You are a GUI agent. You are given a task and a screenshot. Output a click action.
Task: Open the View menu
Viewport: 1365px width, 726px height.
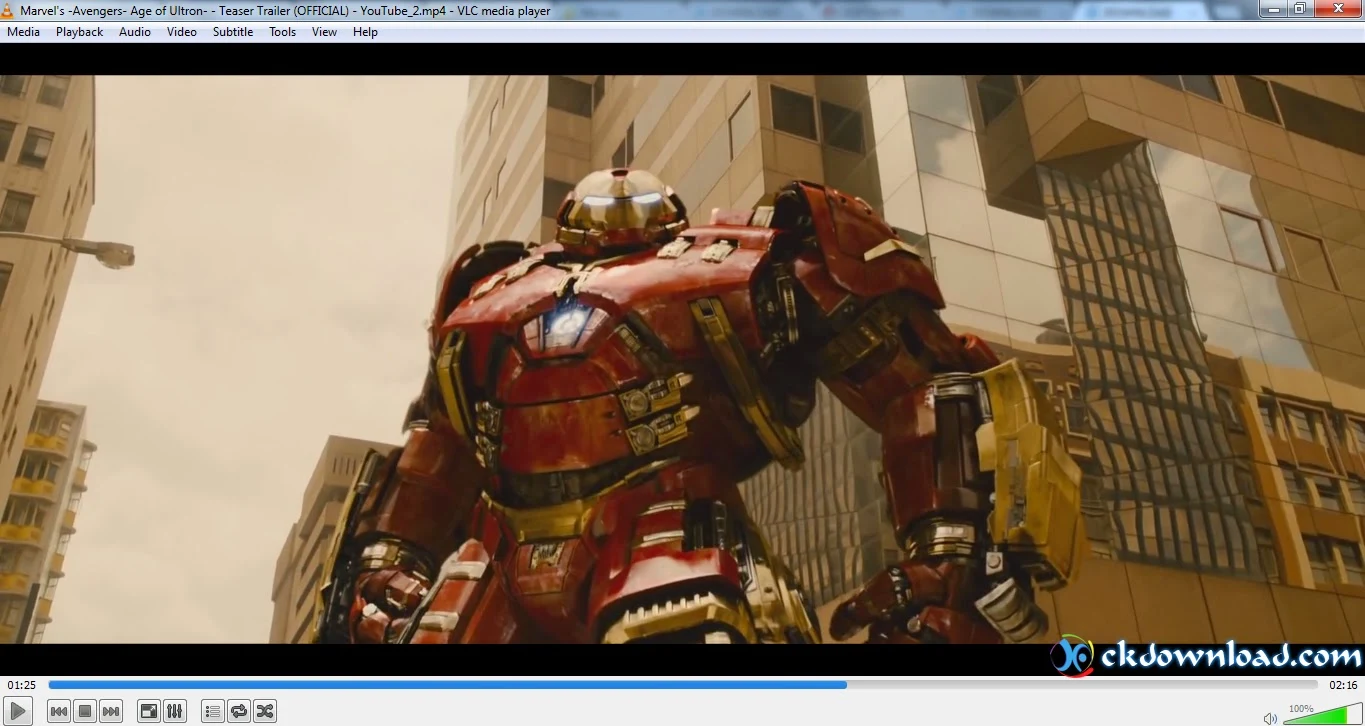coord(325,32)
